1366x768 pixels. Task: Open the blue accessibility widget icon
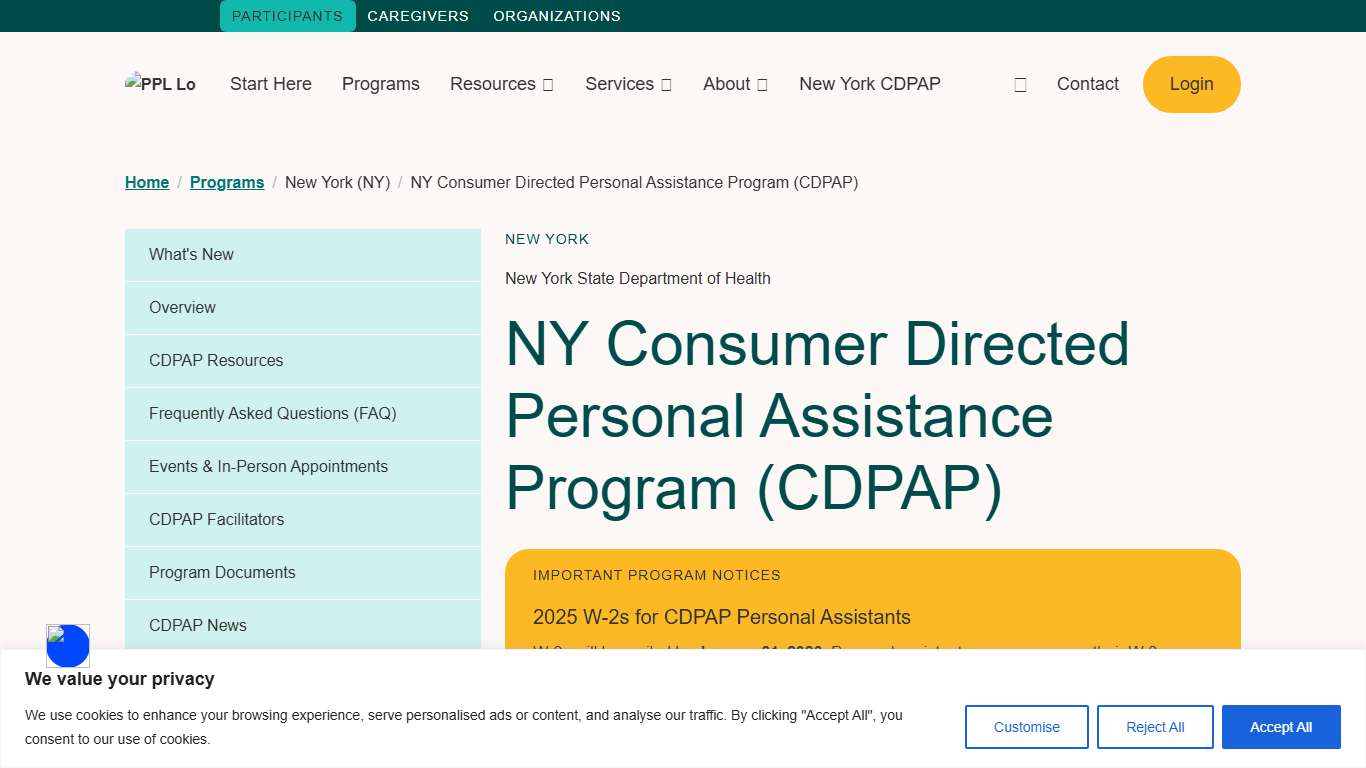[x=67, y=646]
